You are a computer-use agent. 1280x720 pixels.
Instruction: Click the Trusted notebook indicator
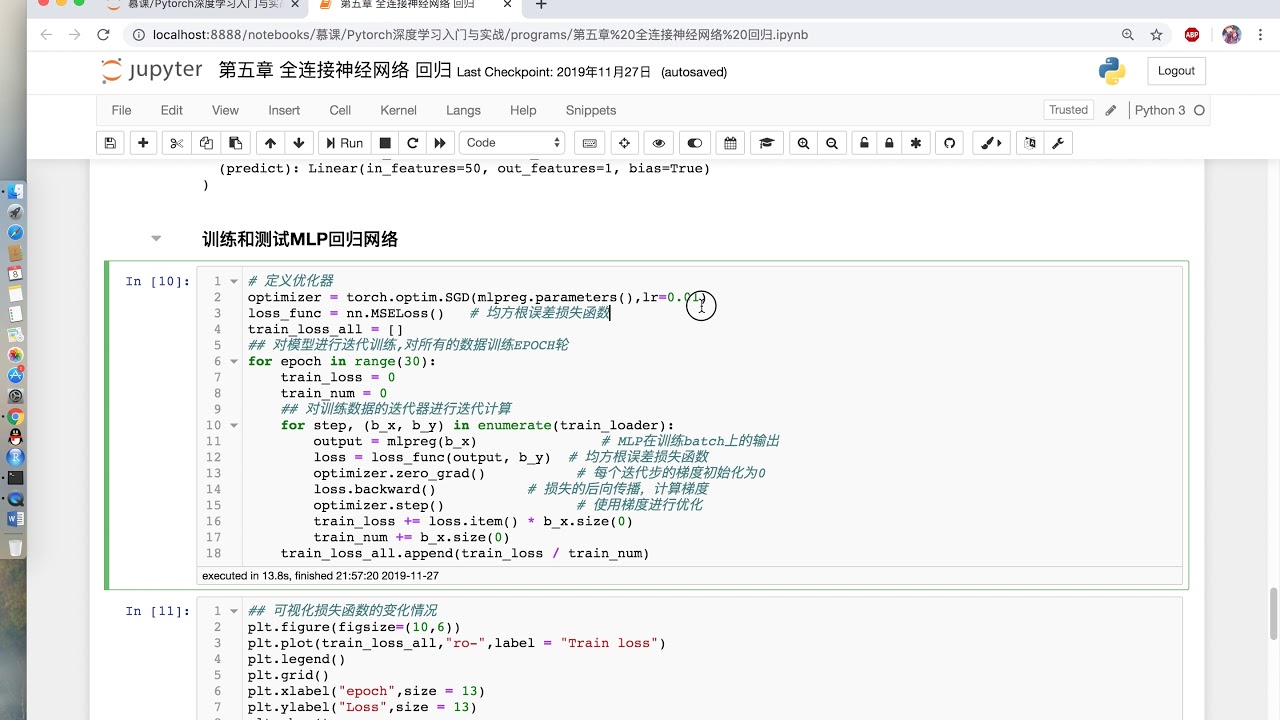click(1068, 110)
